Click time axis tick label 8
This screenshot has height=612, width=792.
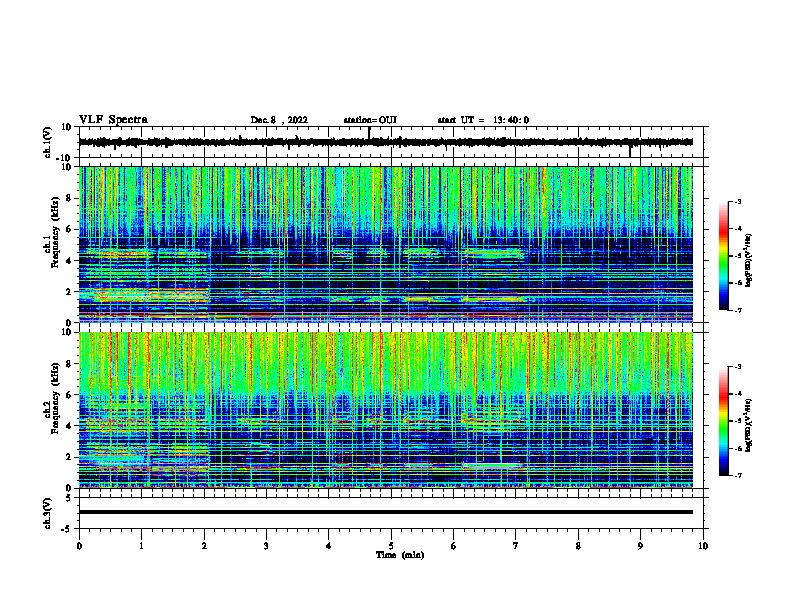[578, 546]
